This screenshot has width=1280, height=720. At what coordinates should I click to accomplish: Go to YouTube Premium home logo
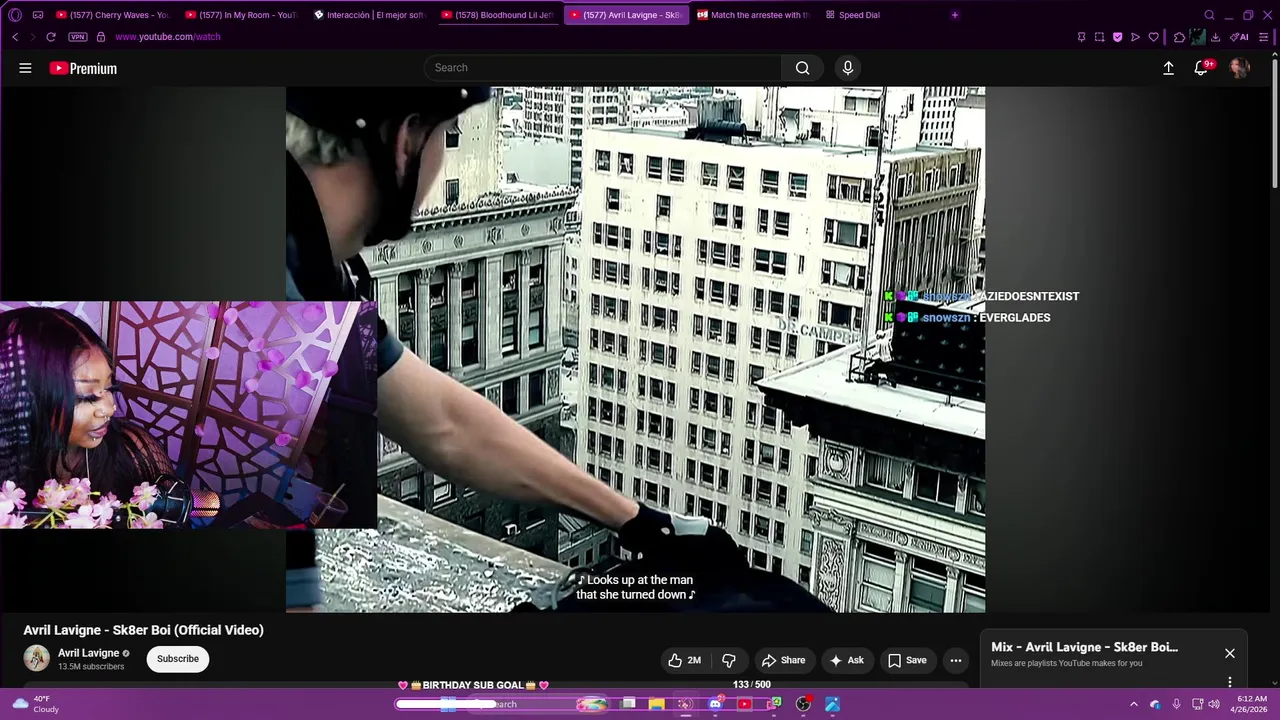point(83,68)
